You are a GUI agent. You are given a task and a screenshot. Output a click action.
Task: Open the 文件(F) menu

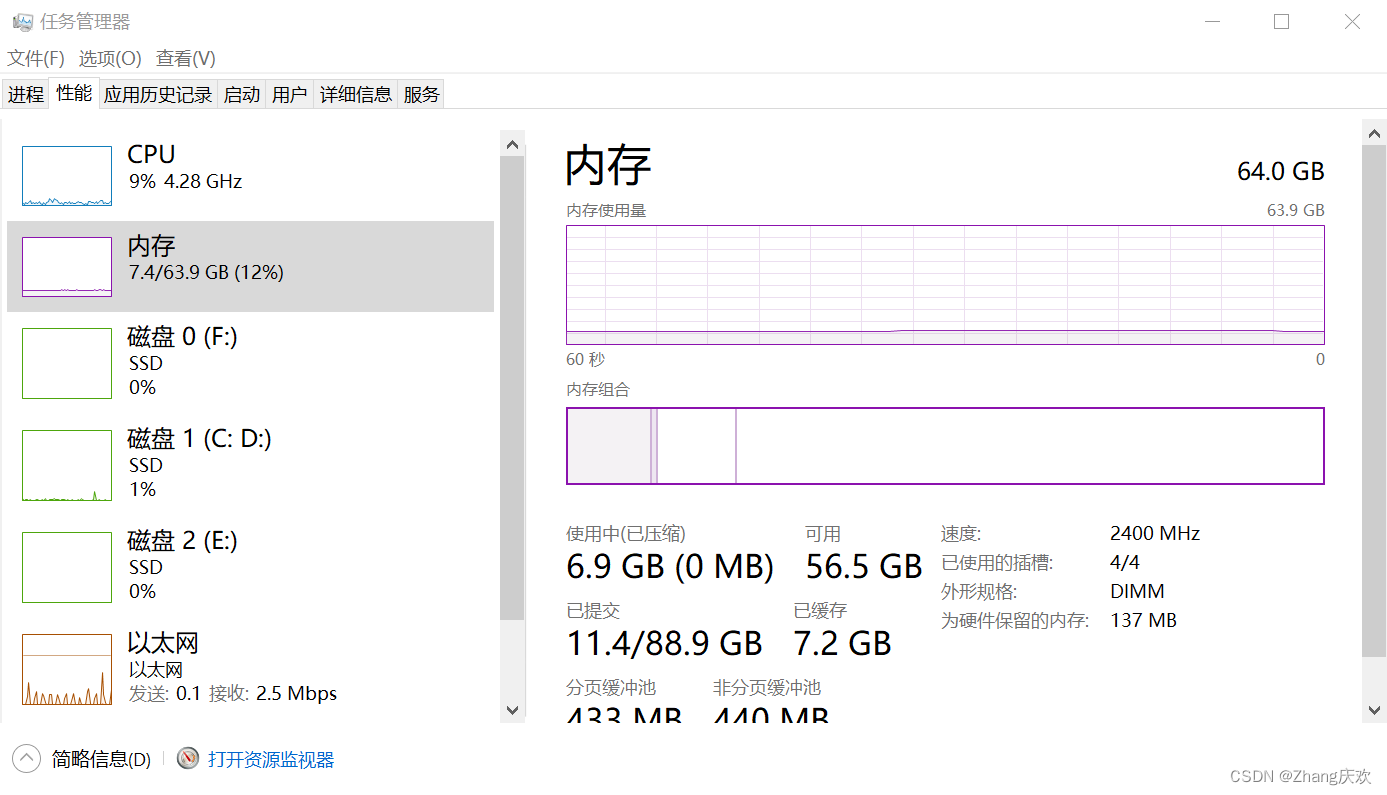tap(36, 59)
